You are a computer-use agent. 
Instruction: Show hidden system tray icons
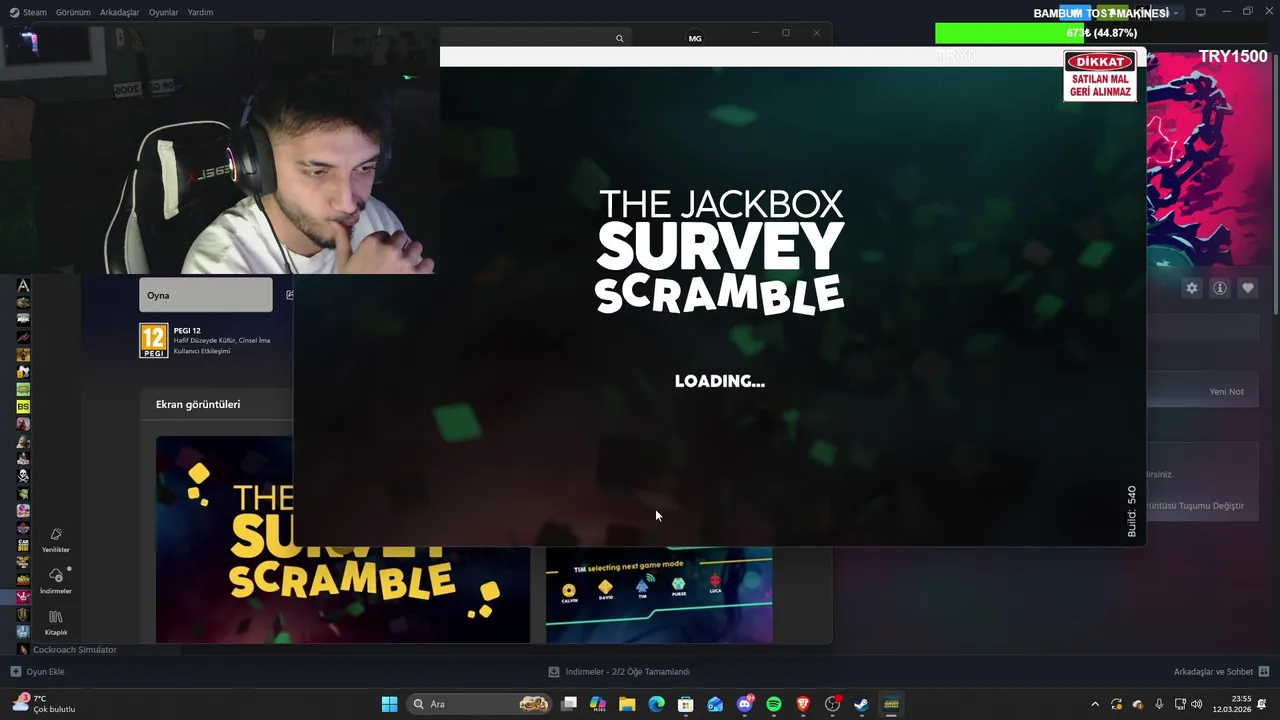(1095, 704)
